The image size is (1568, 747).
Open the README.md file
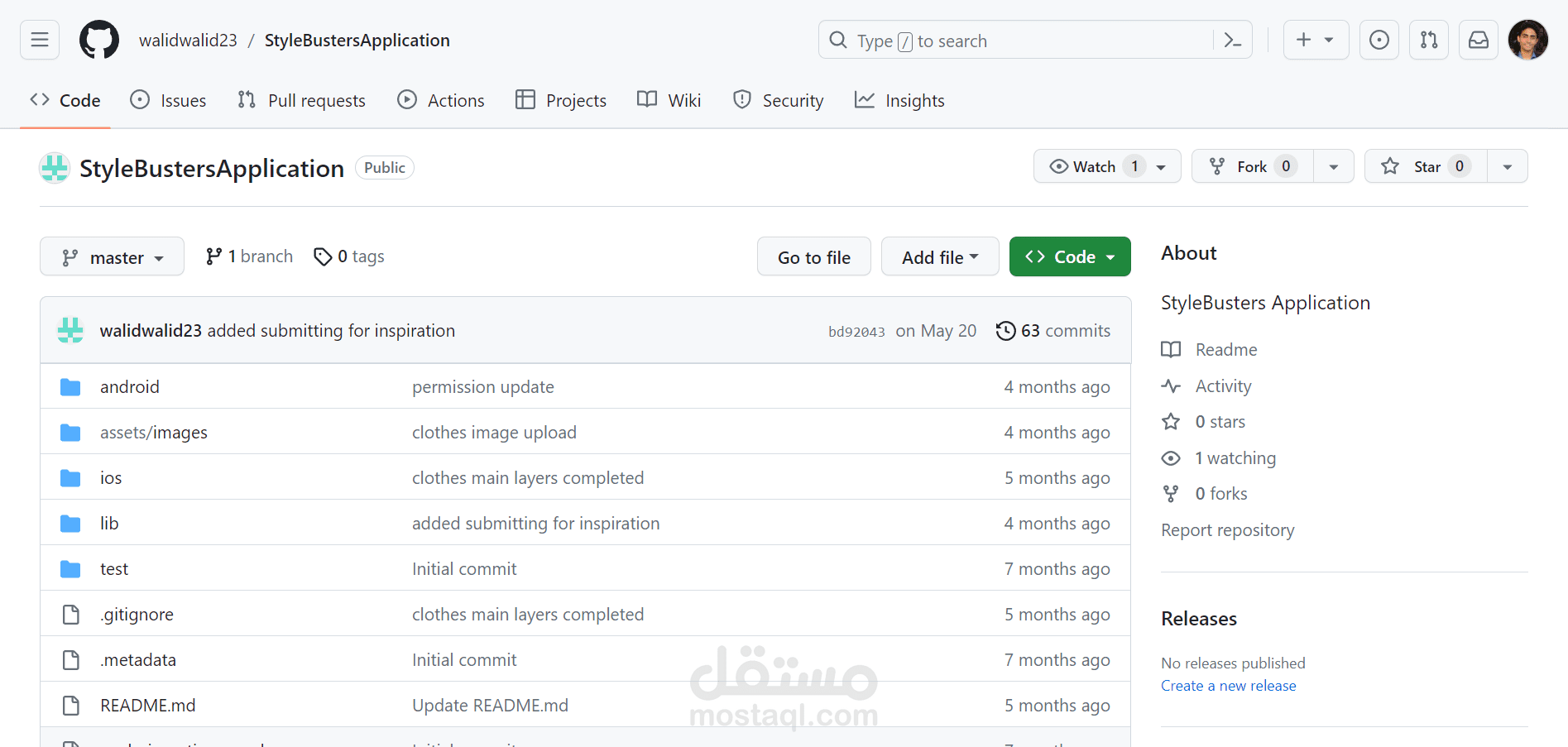tap(148, 705)
